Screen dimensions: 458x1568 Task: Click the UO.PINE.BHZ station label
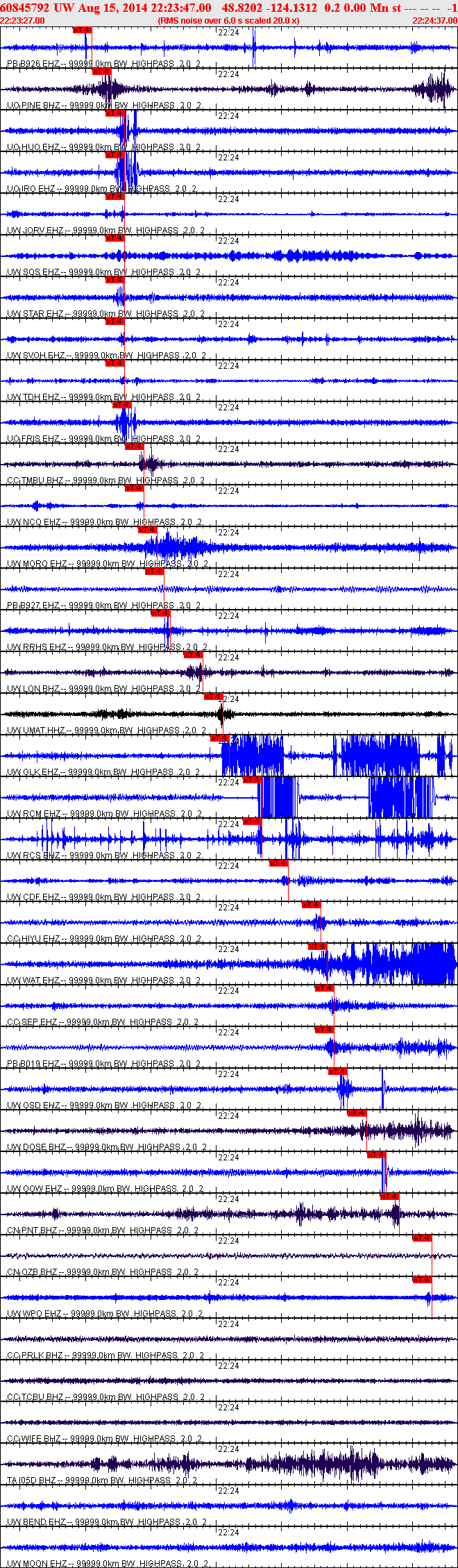click(104, 106)
